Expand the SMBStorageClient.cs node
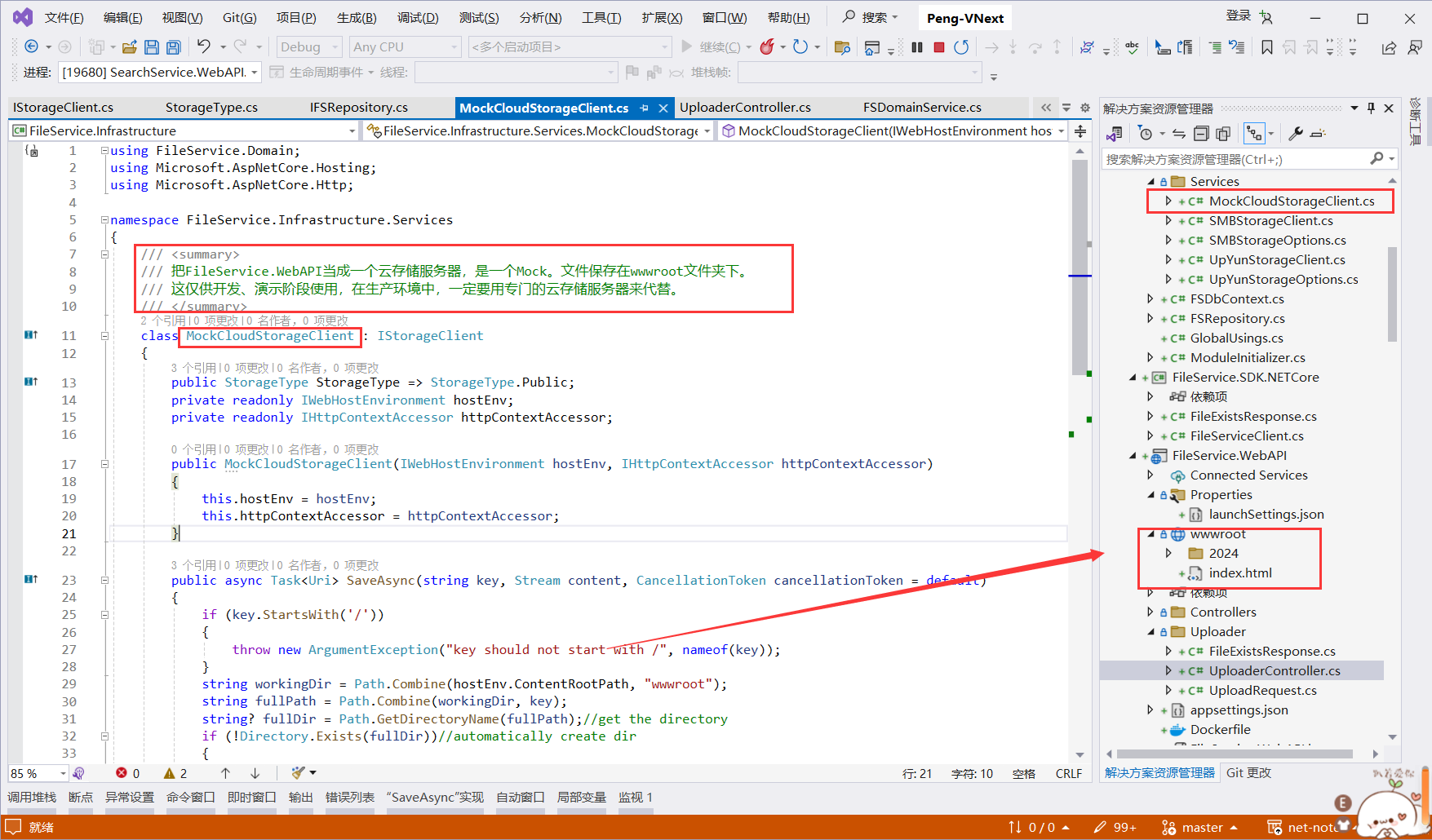 point(1168,221)
